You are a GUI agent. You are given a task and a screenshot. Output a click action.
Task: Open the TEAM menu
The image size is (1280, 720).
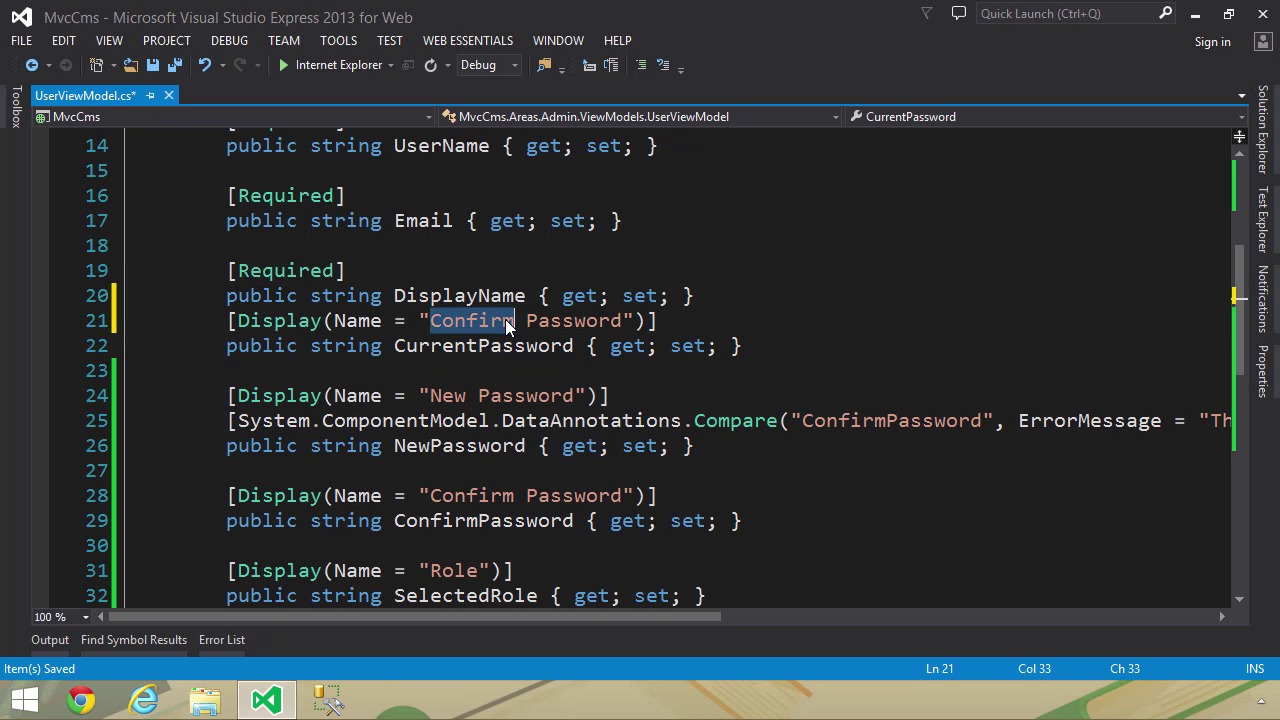tap(284, 41)
